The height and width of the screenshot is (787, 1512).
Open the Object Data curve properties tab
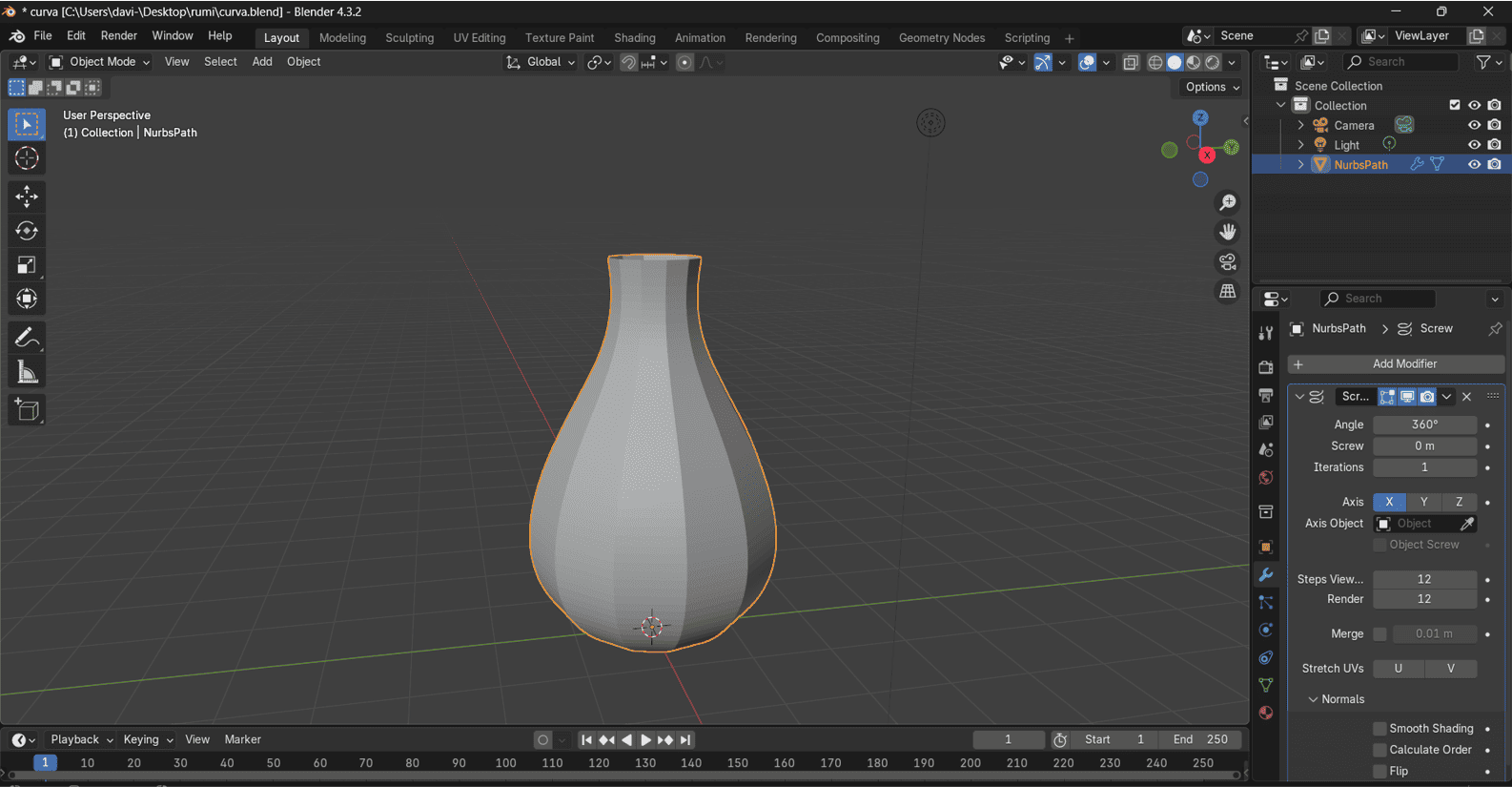tap(1266, 686)
